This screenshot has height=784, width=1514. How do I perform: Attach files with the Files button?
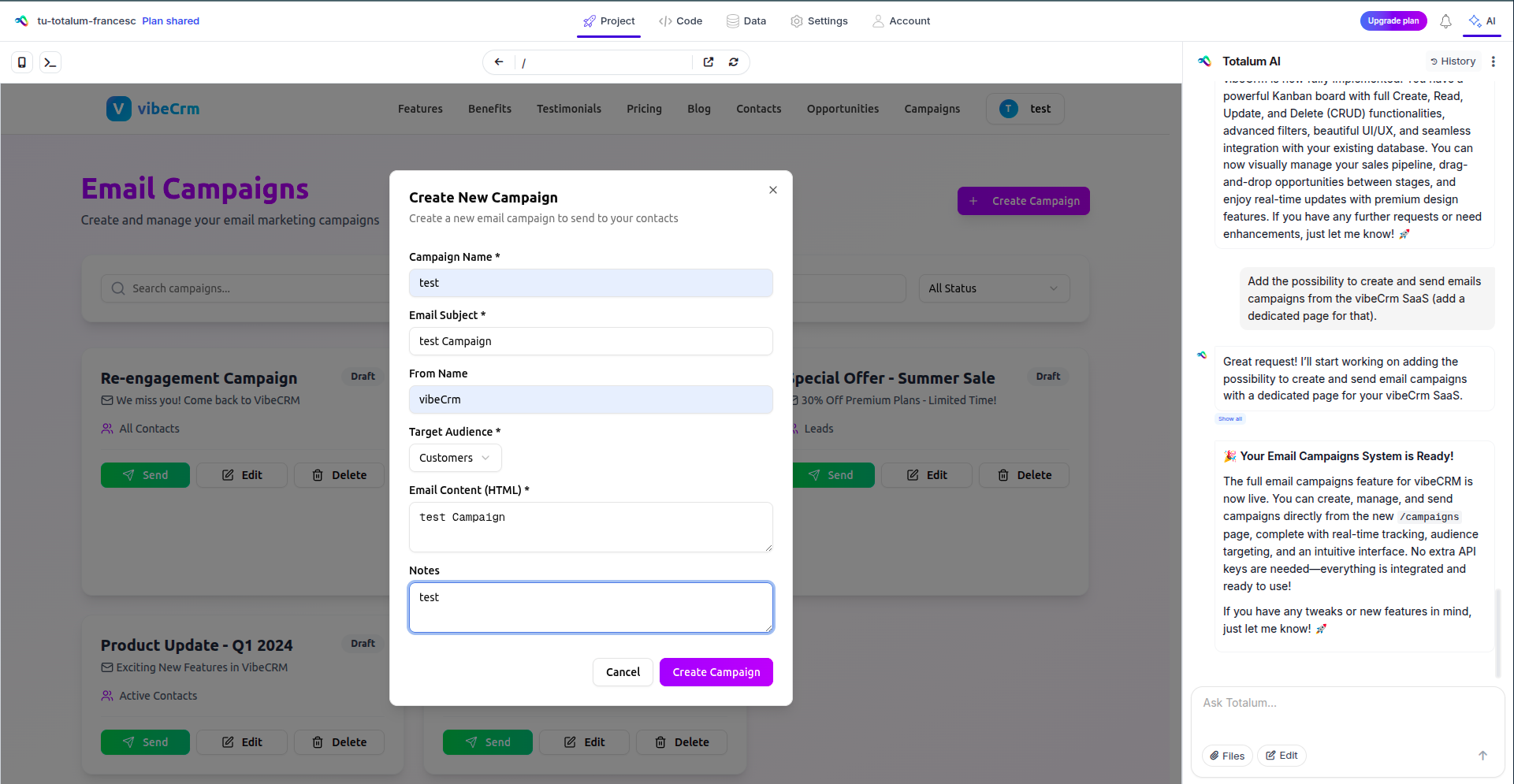pos(1227,756)
